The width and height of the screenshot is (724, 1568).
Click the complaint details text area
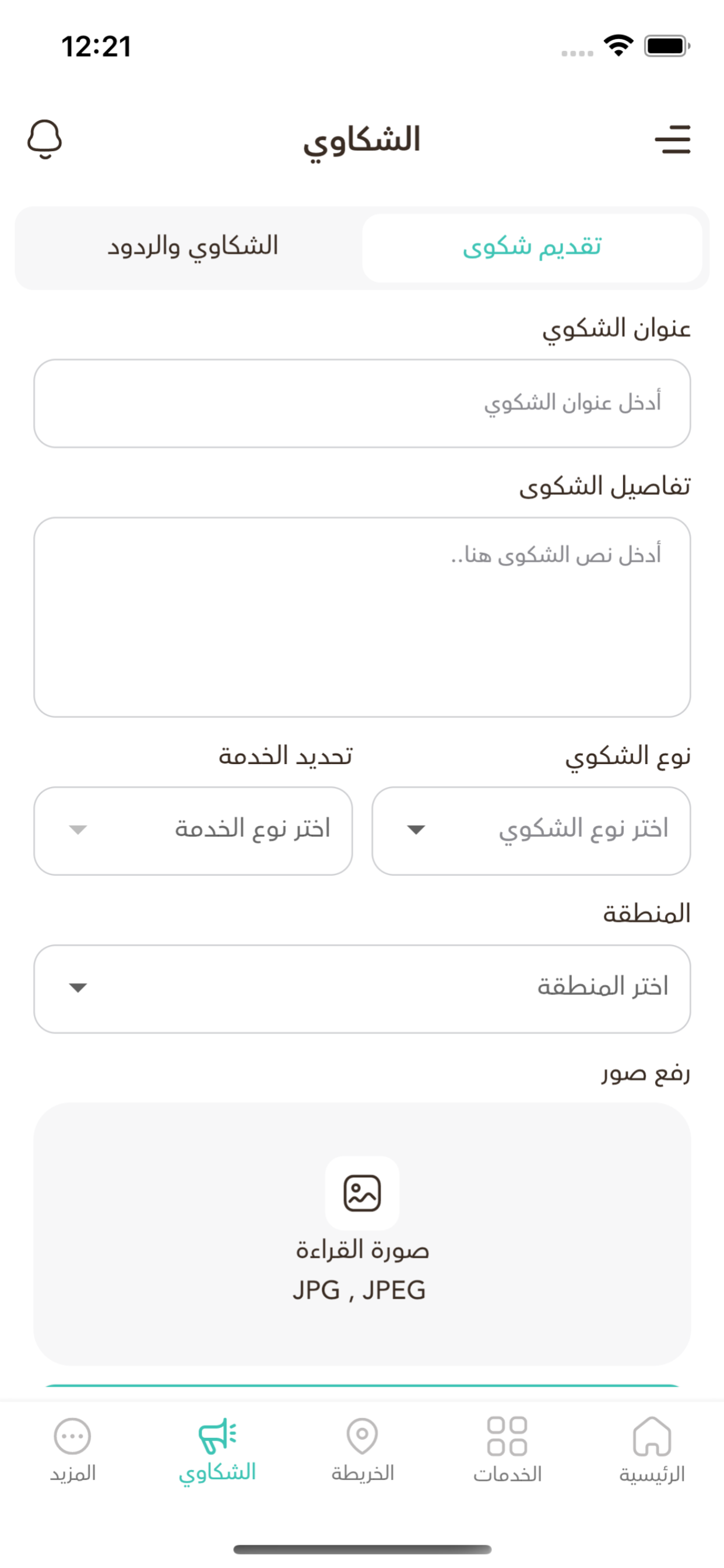point(362,617)
